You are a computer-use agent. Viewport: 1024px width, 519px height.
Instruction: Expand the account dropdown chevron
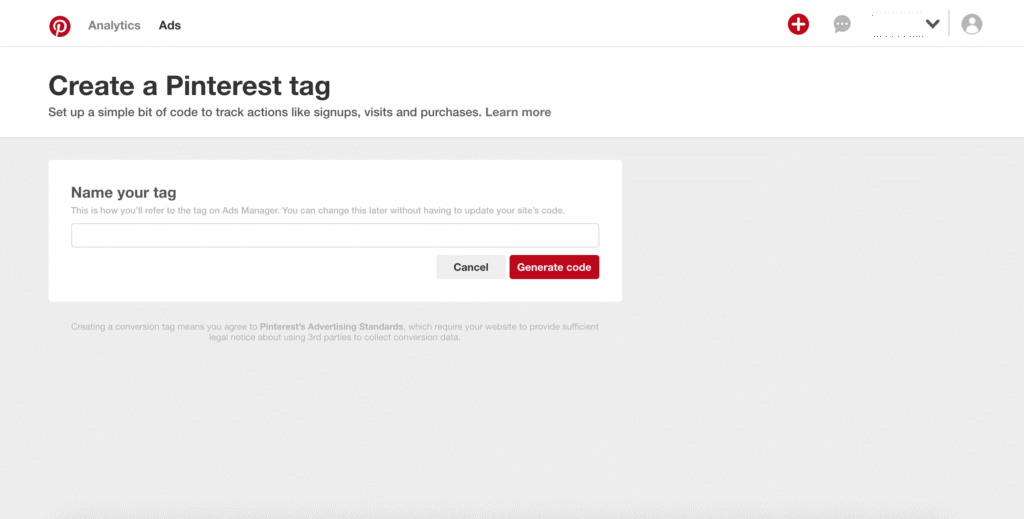933,24
